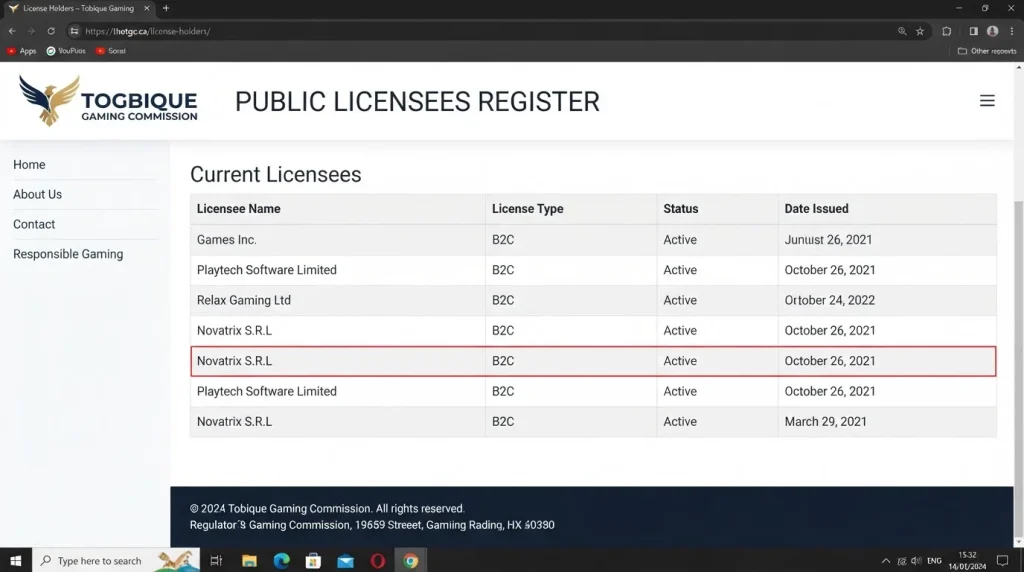Switch the ENG input language indicator
1024x572 pixels.
tap(935, 560)
